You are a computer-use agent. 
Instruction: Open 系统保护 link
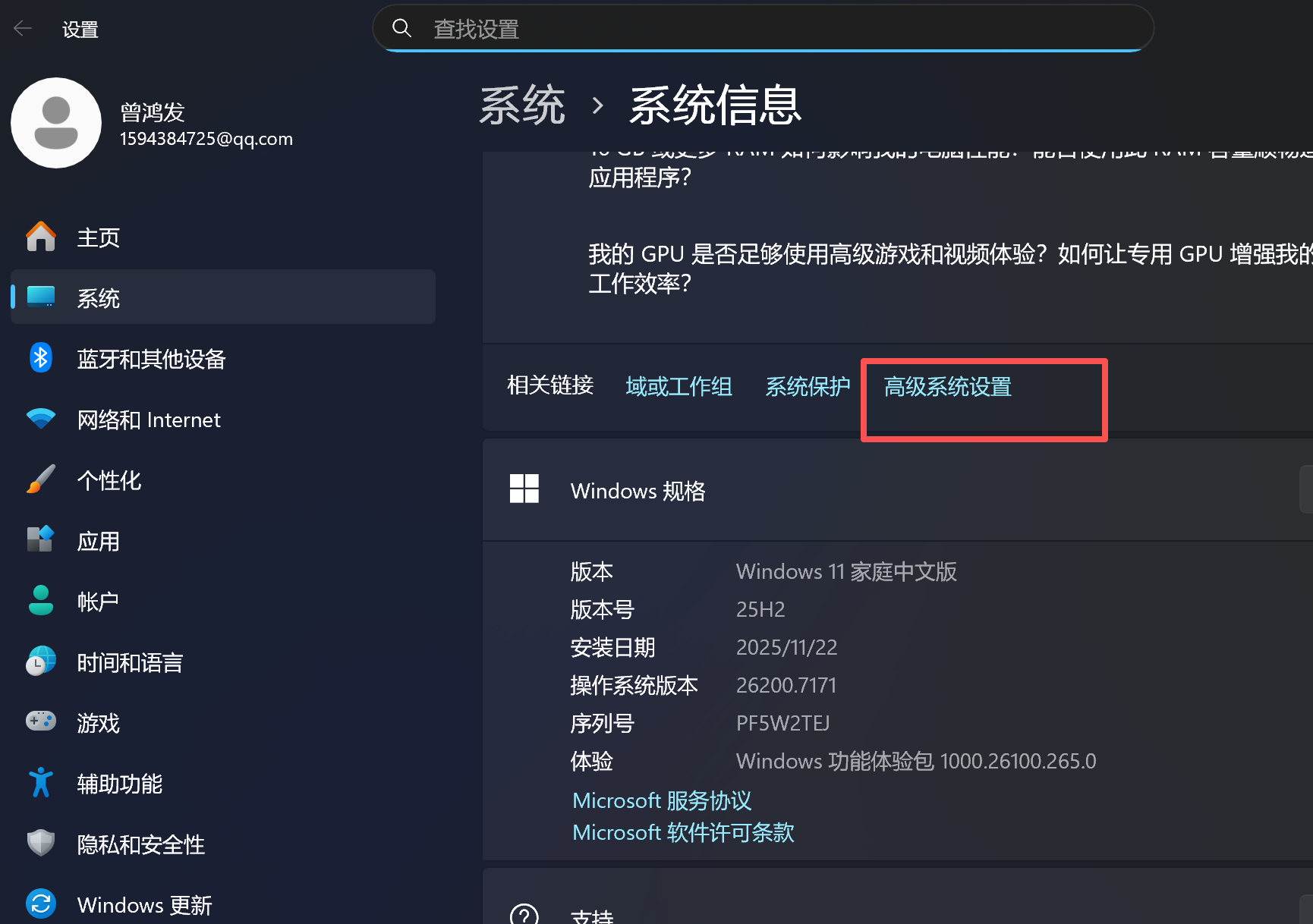coord(808,387)
